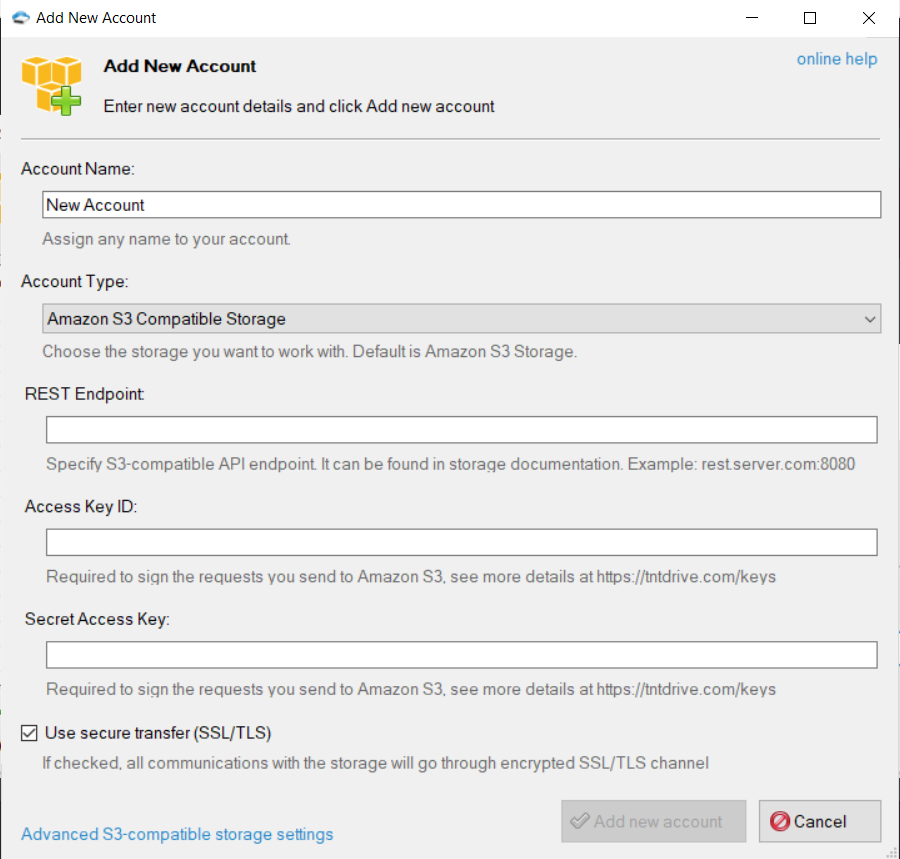The image size is (900, 859).
Task: Uncheck Use secure transfer (SSL/TLS)
Action: [29, 733]
